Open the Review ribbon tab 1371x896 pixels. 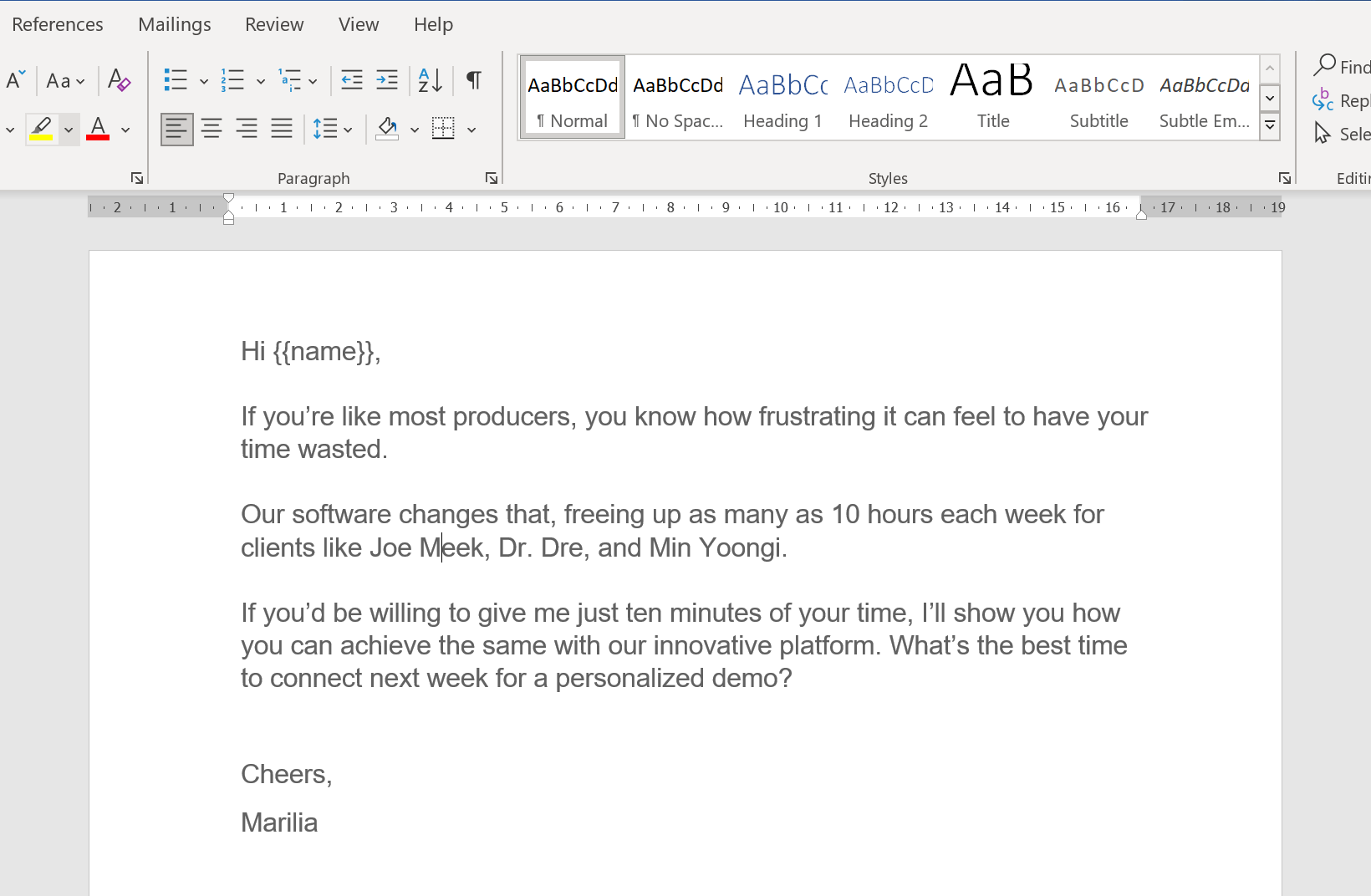pos(274,23)
